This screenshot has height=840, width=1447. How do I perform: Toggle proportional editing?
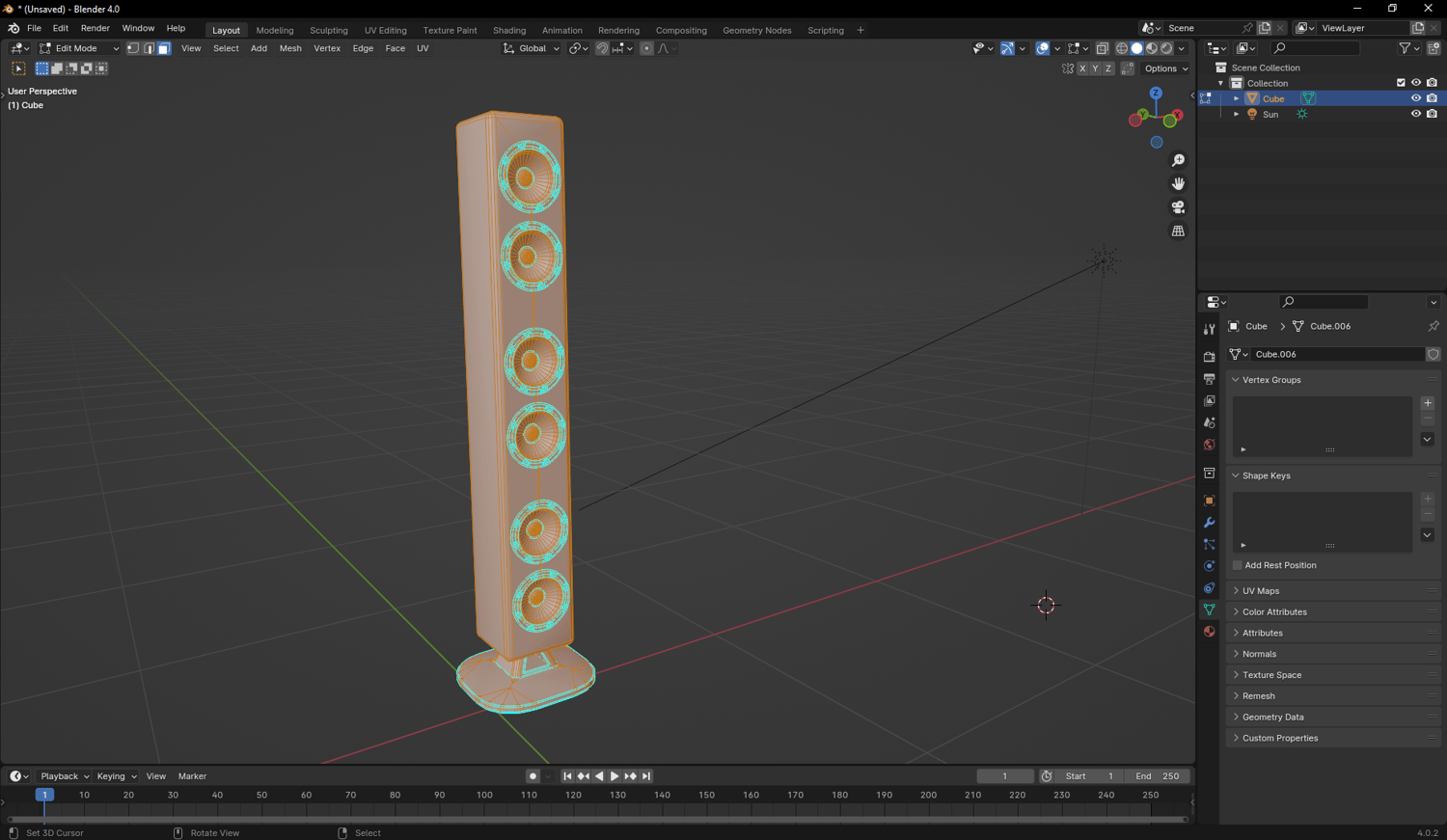click(646, 48)
